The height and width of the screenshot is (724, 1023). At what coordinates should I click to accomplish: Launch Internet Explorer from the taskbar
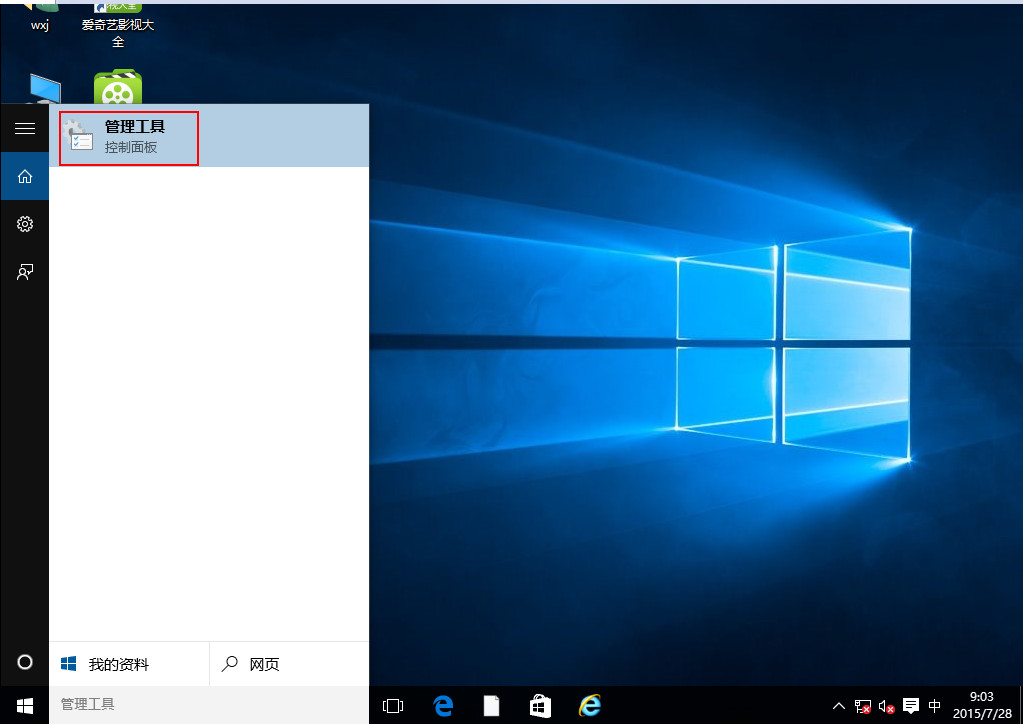[x=590, y=706]
